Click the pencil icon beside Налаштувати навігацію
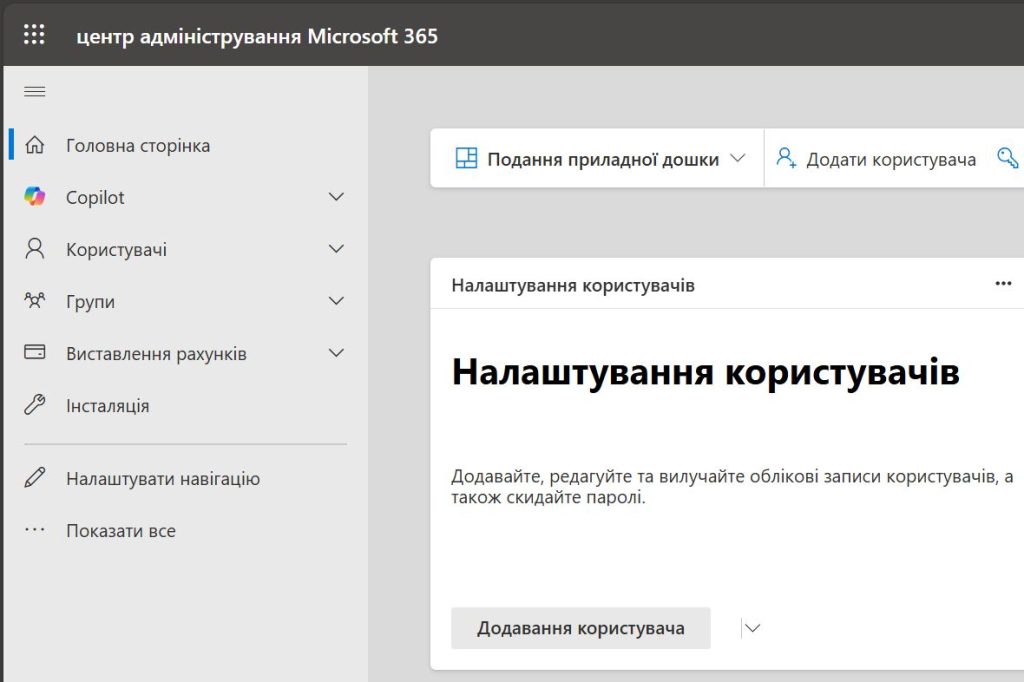1024x682 pixels. [x=35, y=478]
